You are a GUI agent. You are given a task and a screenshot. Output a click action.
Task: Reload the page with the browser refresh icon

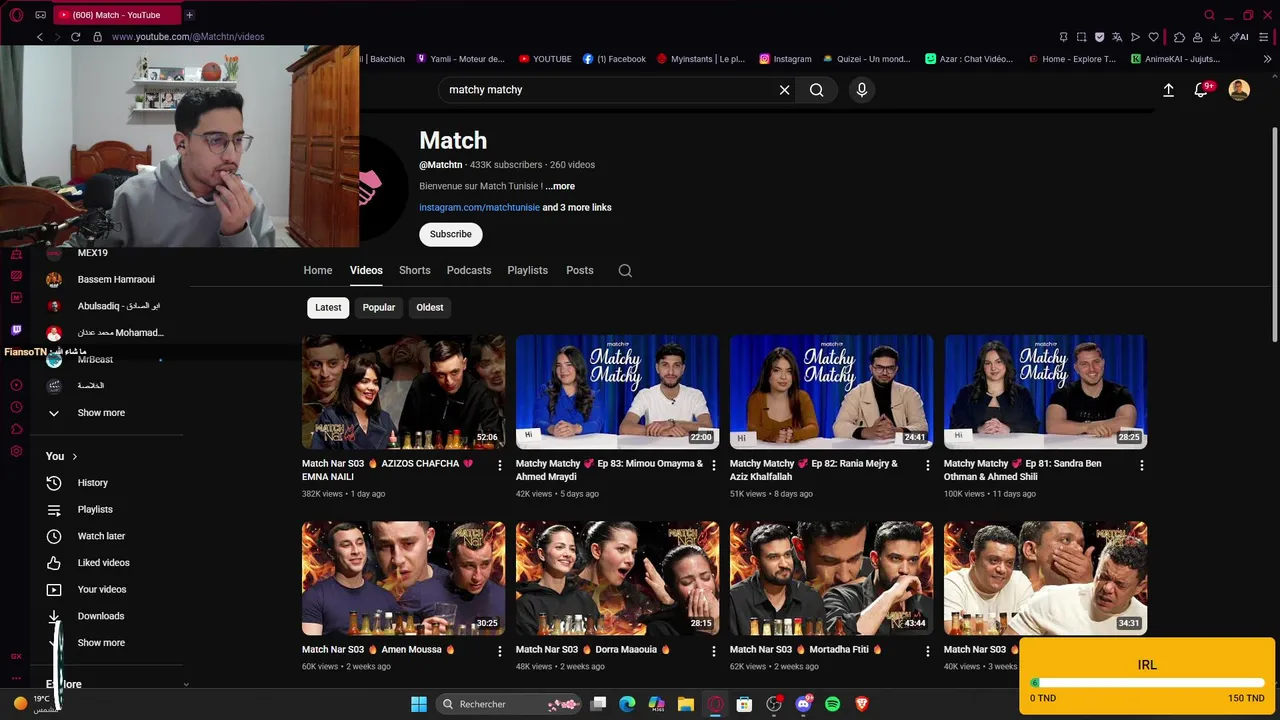[x=75, y=37]
